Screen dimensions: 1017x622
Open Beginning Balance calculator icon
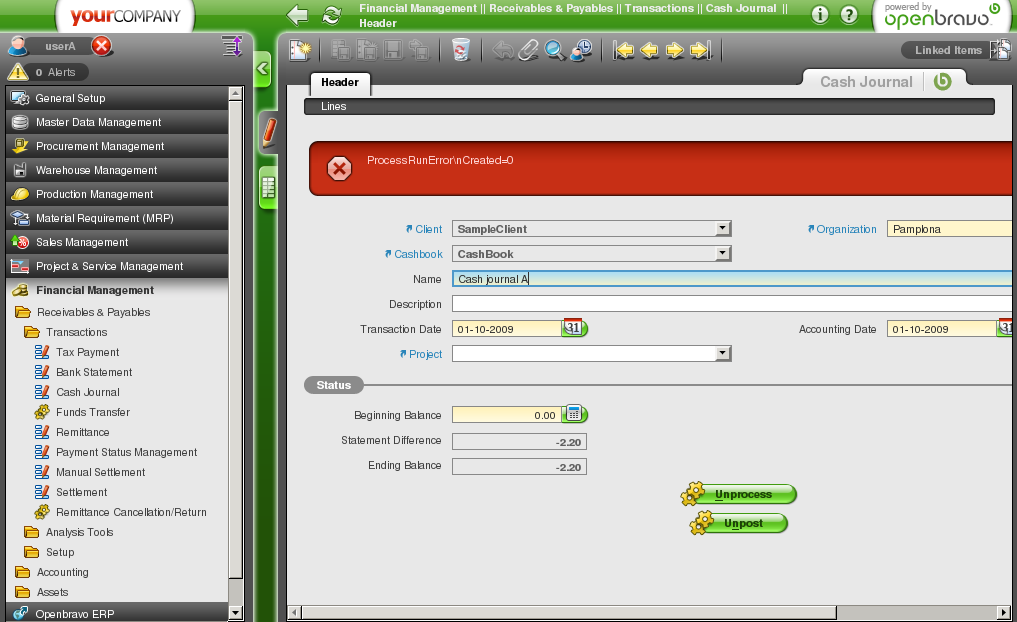coord(574,414)
